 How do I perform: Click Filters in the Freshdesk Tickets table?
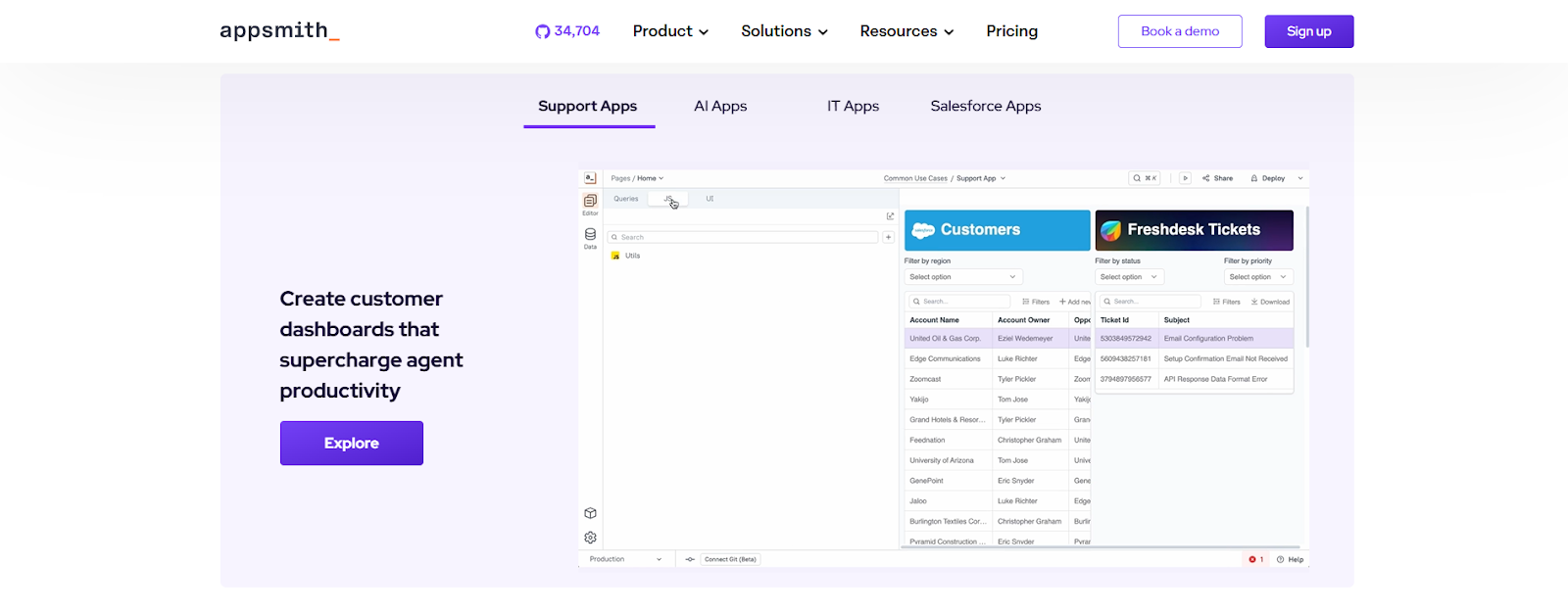pos(1227,302)
